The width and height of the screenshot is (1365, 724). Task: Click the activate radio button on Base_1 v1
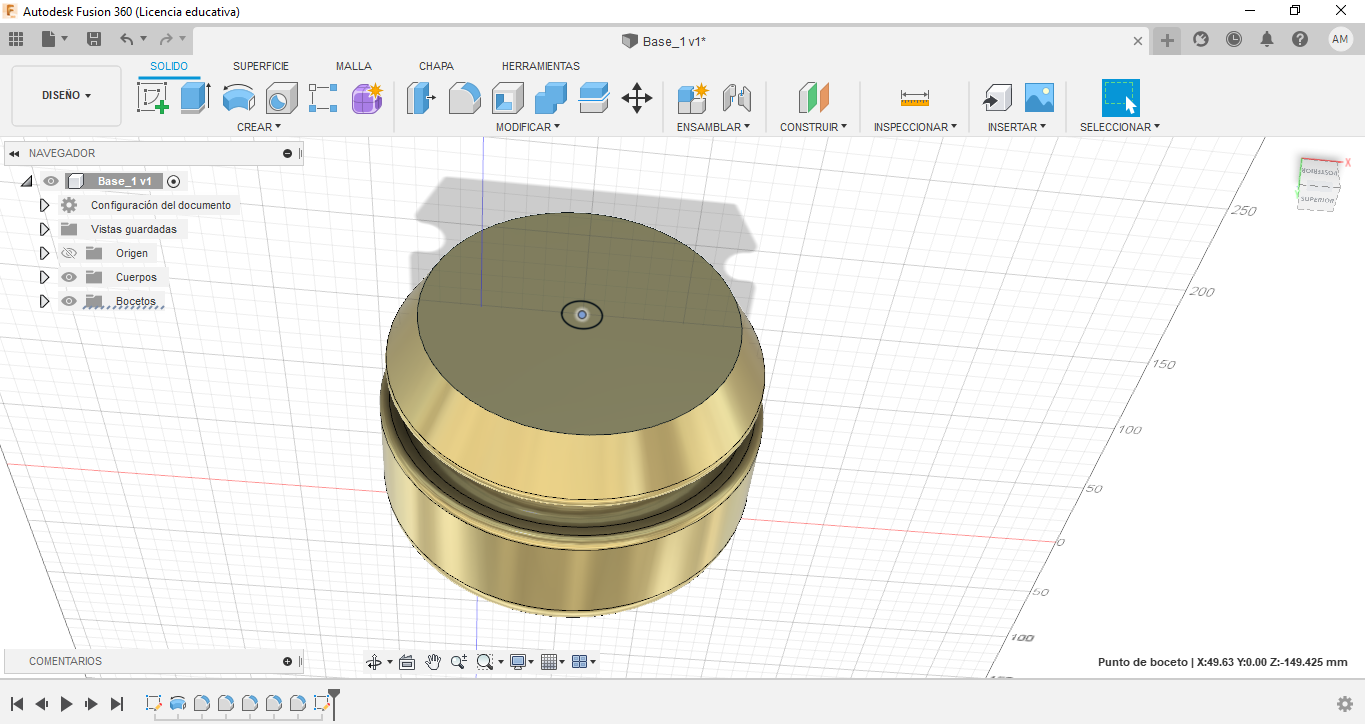tap(174, 181)
